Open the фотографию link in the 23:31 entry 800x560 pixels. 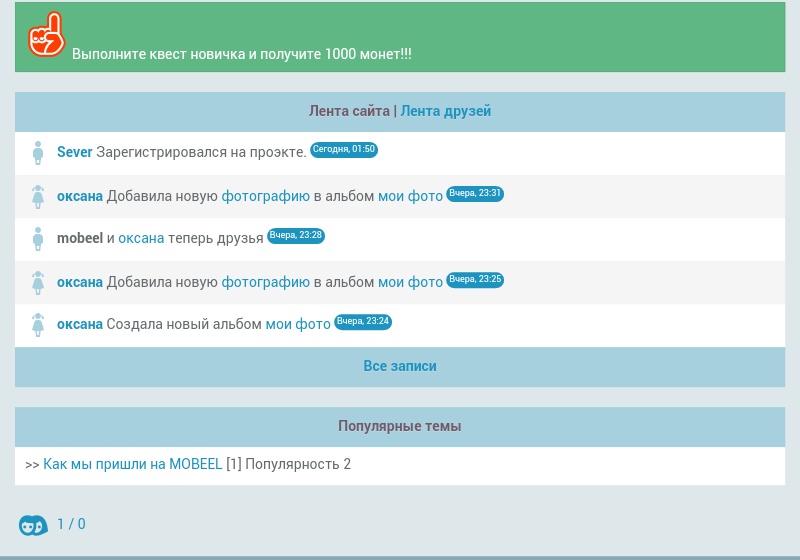tap(265, 196)
